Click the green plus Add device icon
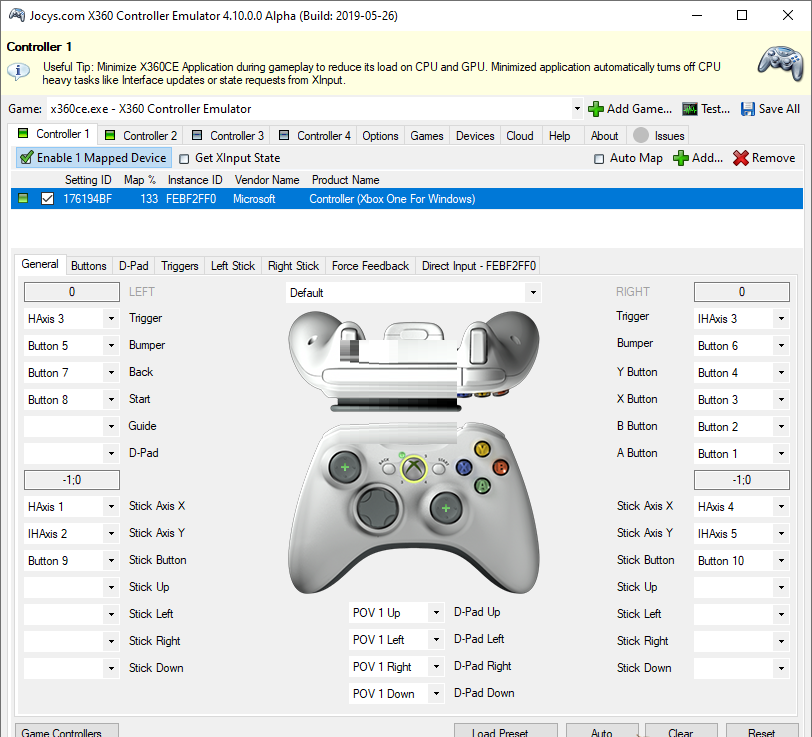This screenshot has height=737, width=812. coord(681,158)
